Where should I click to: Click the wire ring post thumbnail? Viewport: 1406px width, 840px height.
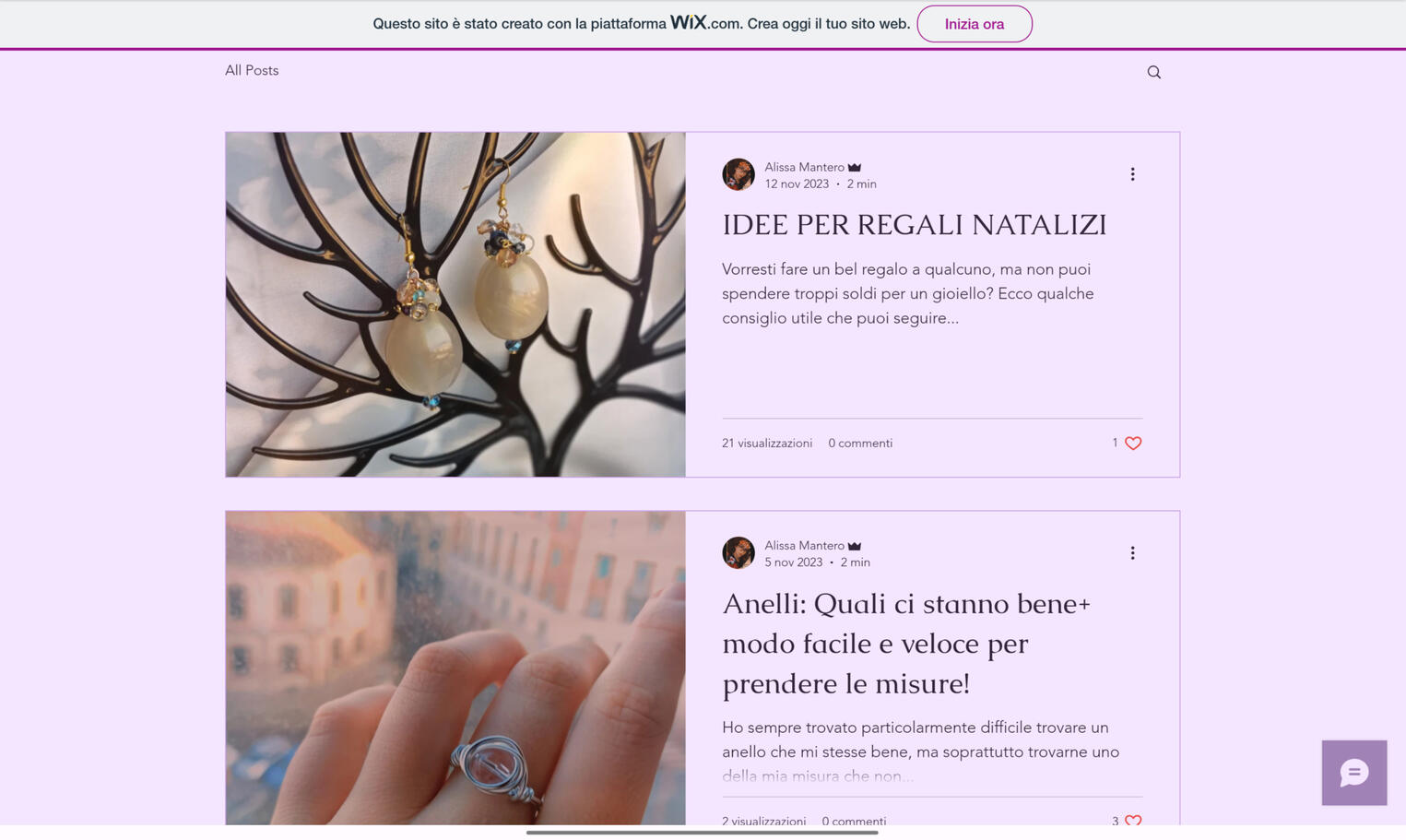pos(455,668)
